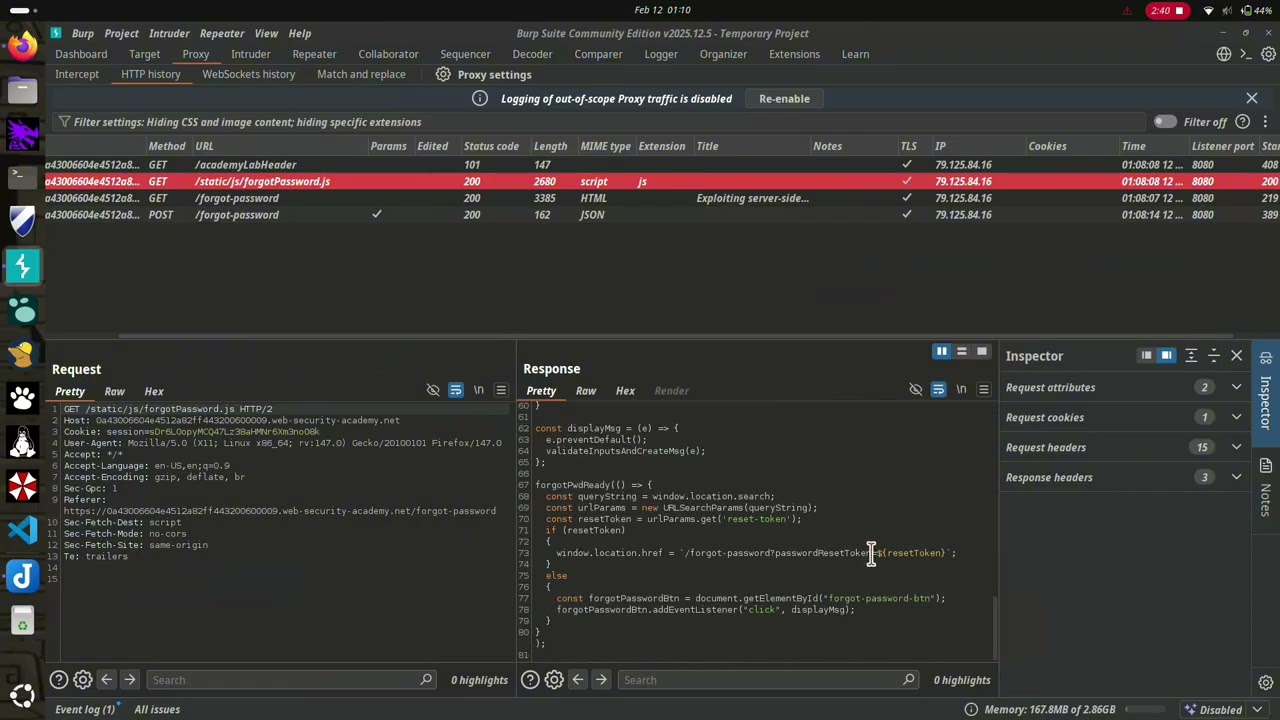Open request search settings gear
The width and height of the screenshot is (1280, 720).
tap(83, 680)
